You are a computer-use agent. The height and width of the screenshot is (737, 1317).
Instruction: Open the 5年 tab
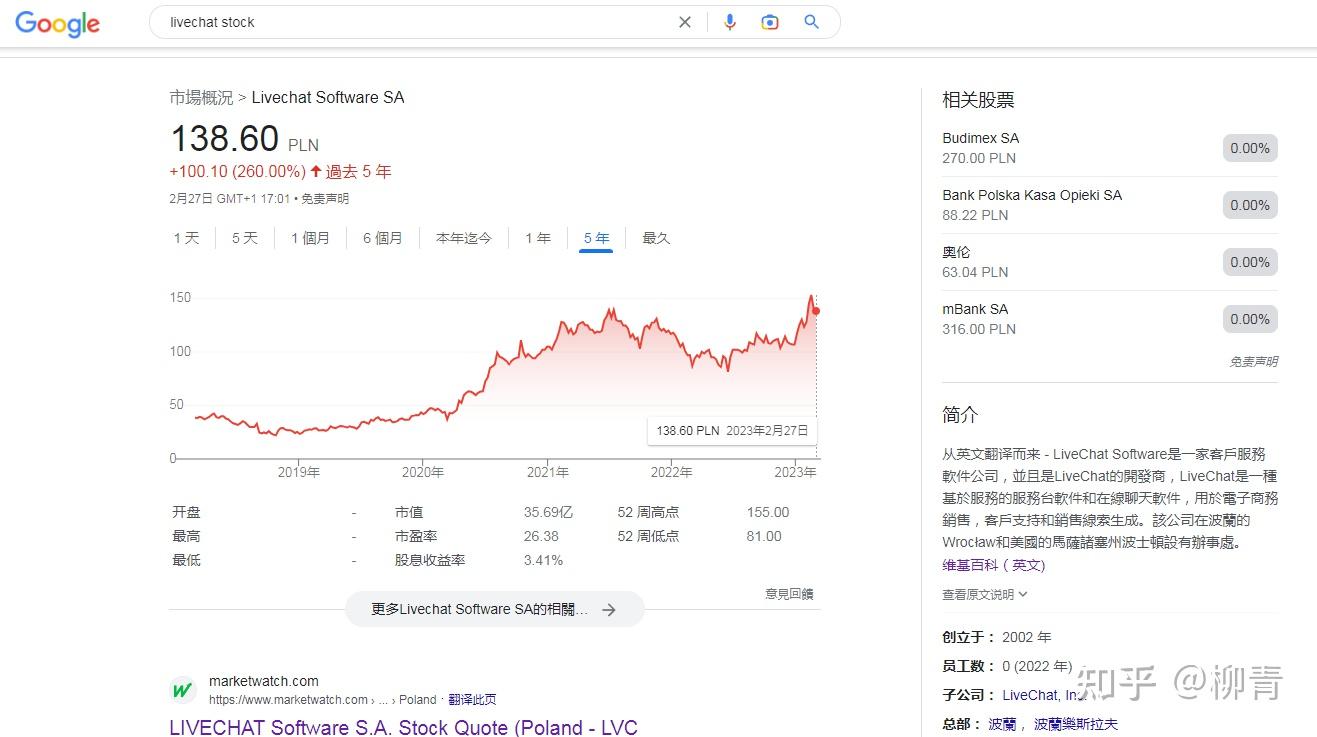596,238
